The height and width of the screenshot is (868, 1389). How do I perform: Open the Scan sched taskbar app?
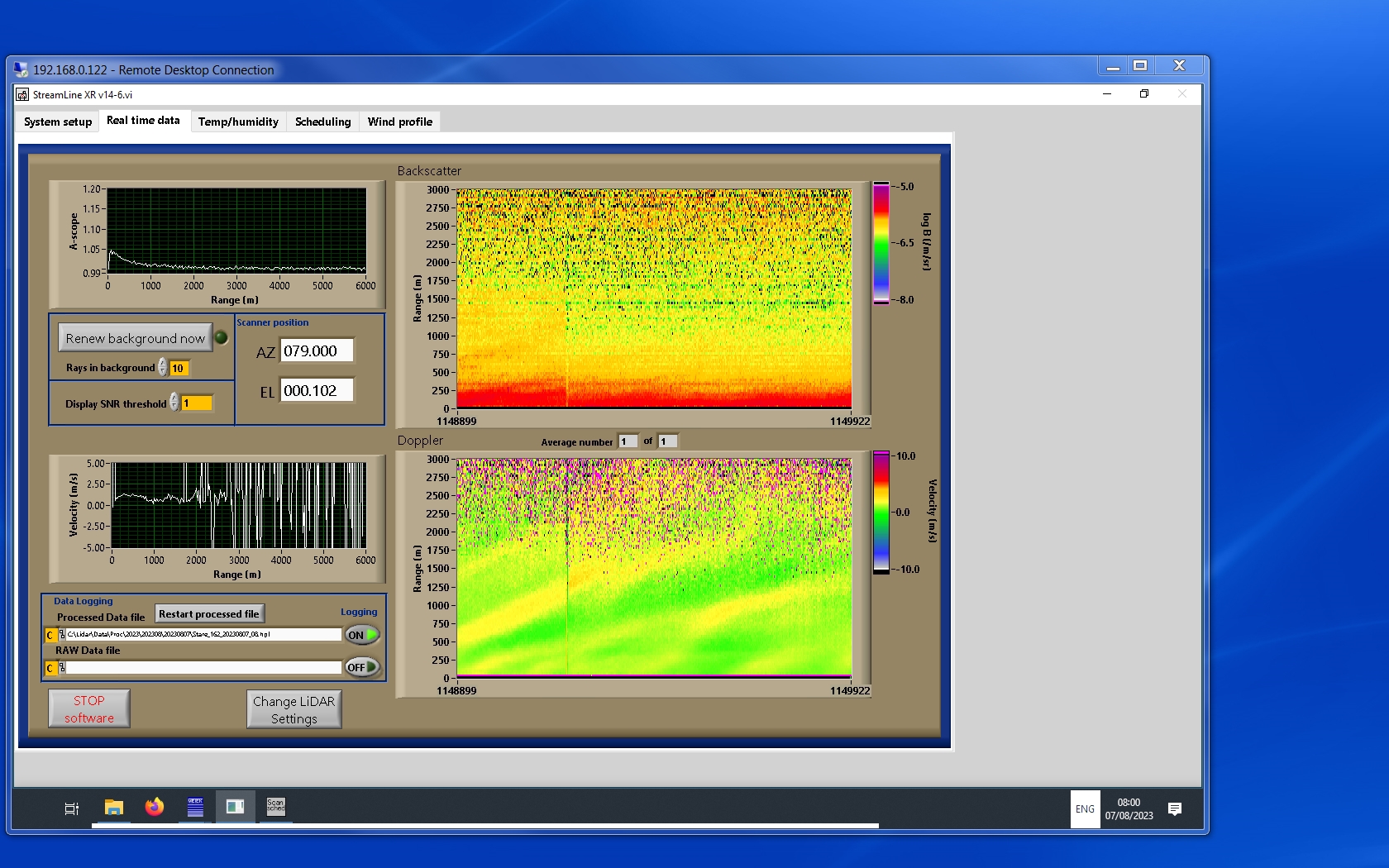click(275, 807)
